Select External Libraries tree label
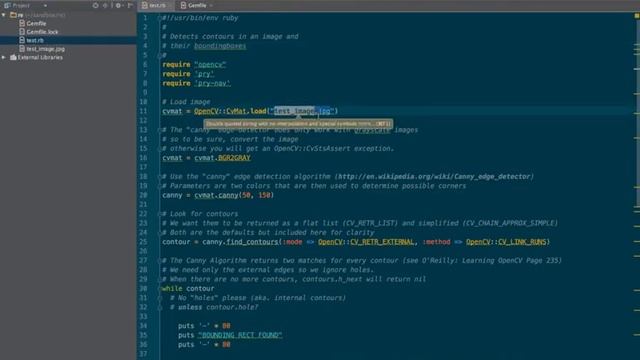The height and width of the screenshot is (360, 640). [40, 58]
